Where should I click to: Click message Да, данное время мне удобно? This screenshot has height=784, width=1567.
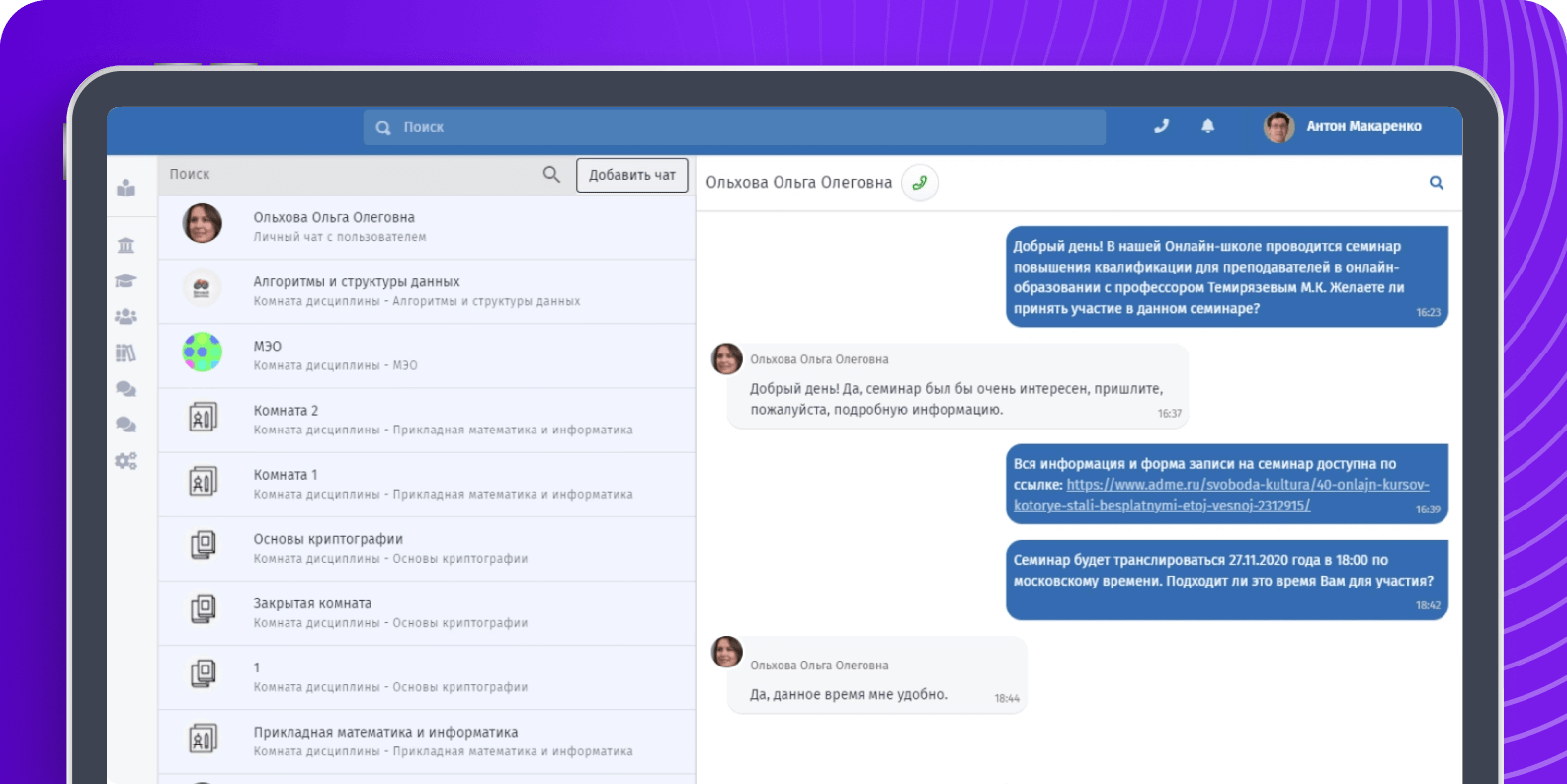pyautogui.click(x=877, y=675)
